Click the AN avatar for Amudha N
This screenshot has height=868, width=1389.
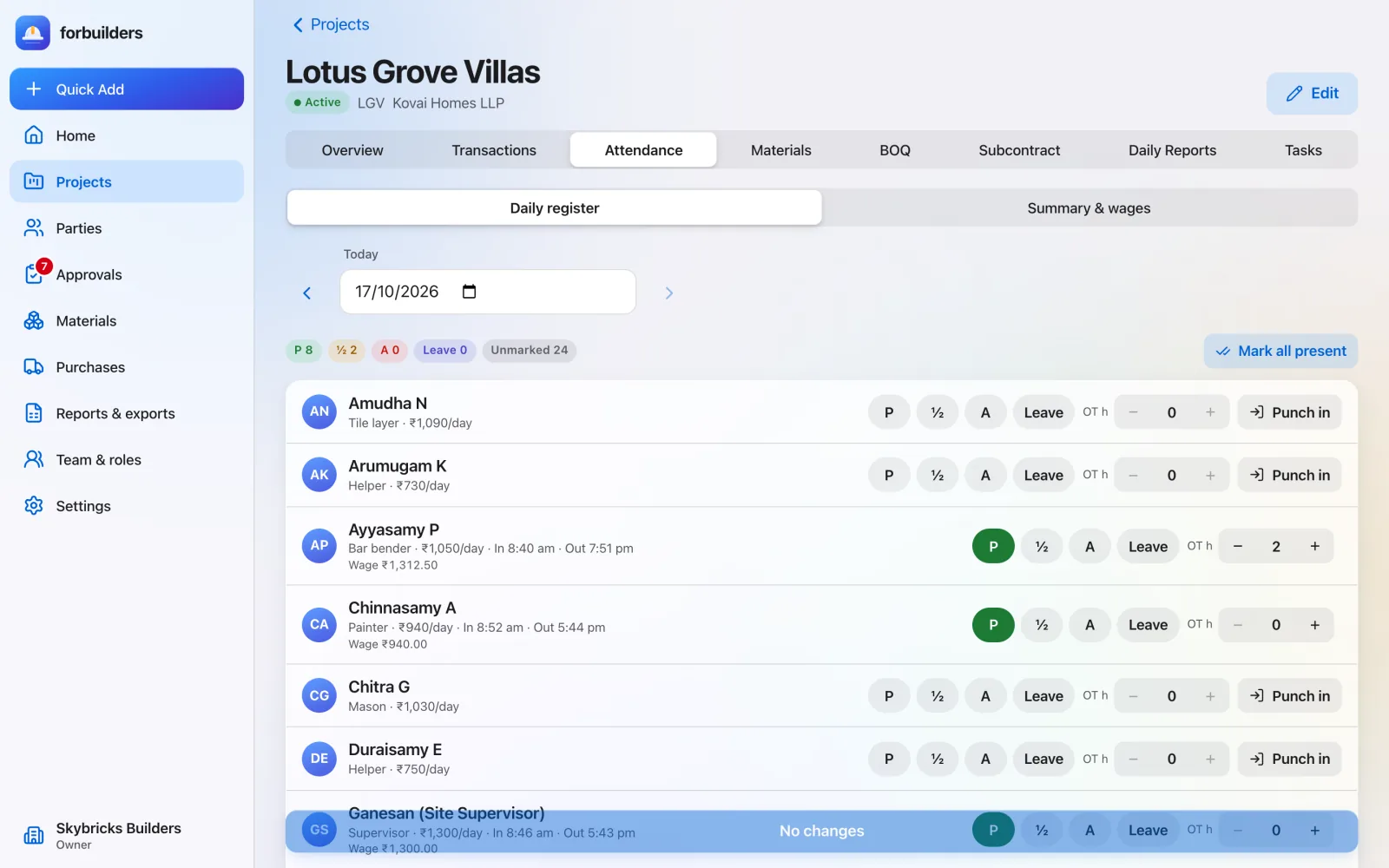[319, 411]
